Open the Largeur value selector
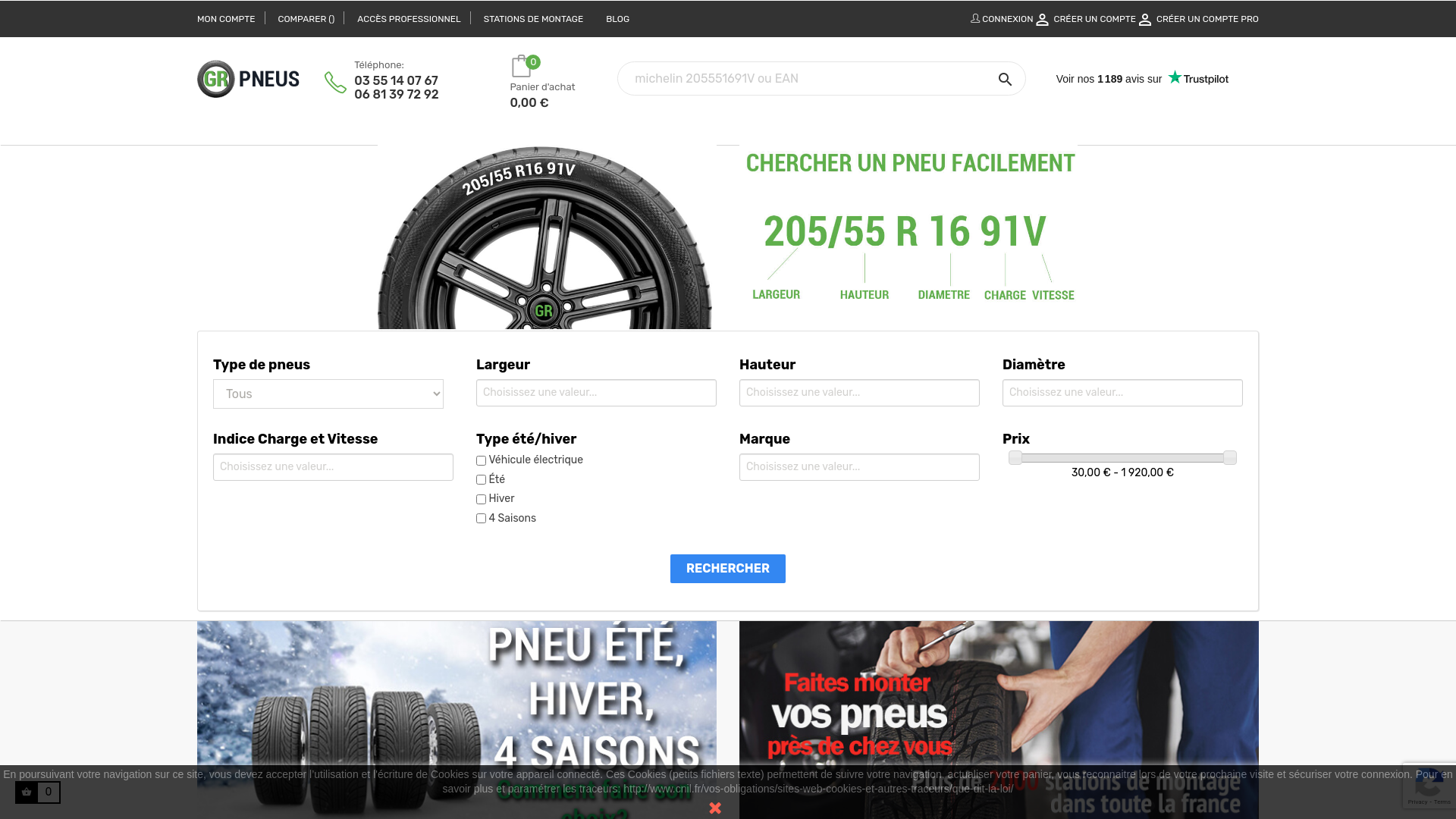Image resolution: width=1456 pixels, height=819 pixels. [596, 393]
